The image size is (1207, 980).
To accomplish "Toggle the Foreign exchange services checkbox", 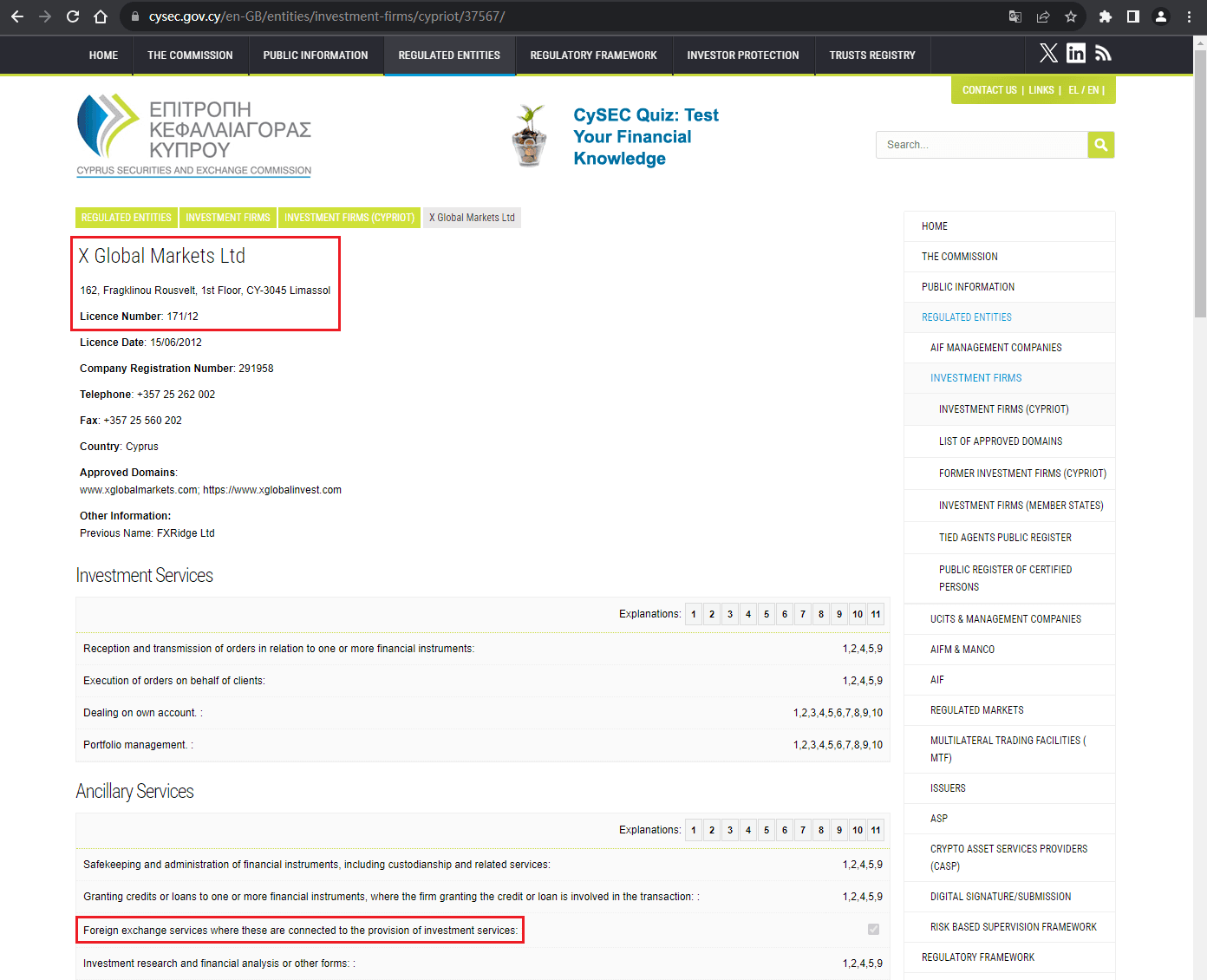I will coord(873,930).
